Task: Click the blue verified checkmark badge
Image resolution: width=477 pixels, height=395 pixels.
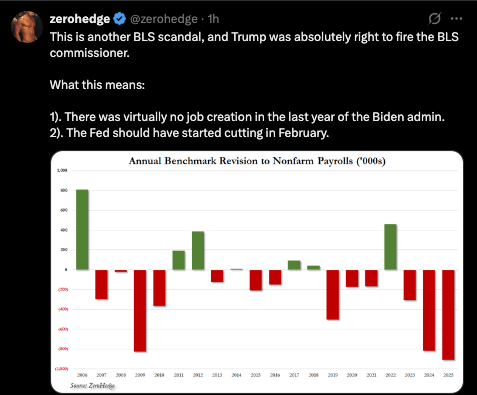Action: pyautogui.click(x=119, y=19)
